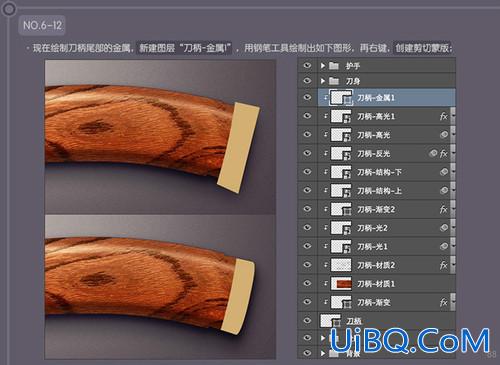Click the clipping mask arrow on 刀柄-金属1
The height and width of the screenshot is (365, 500).
pos(325,97)
